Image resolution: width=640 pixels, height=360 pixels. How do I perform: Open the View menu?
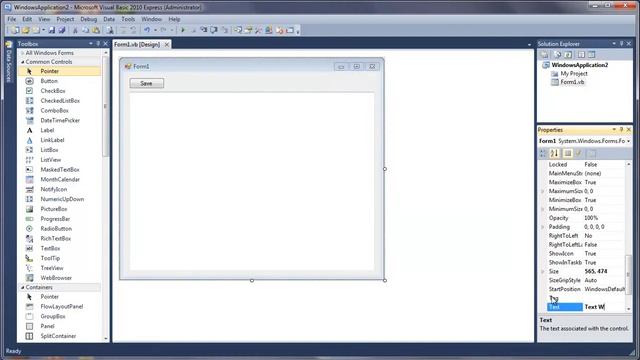click(x=44, y=19)
